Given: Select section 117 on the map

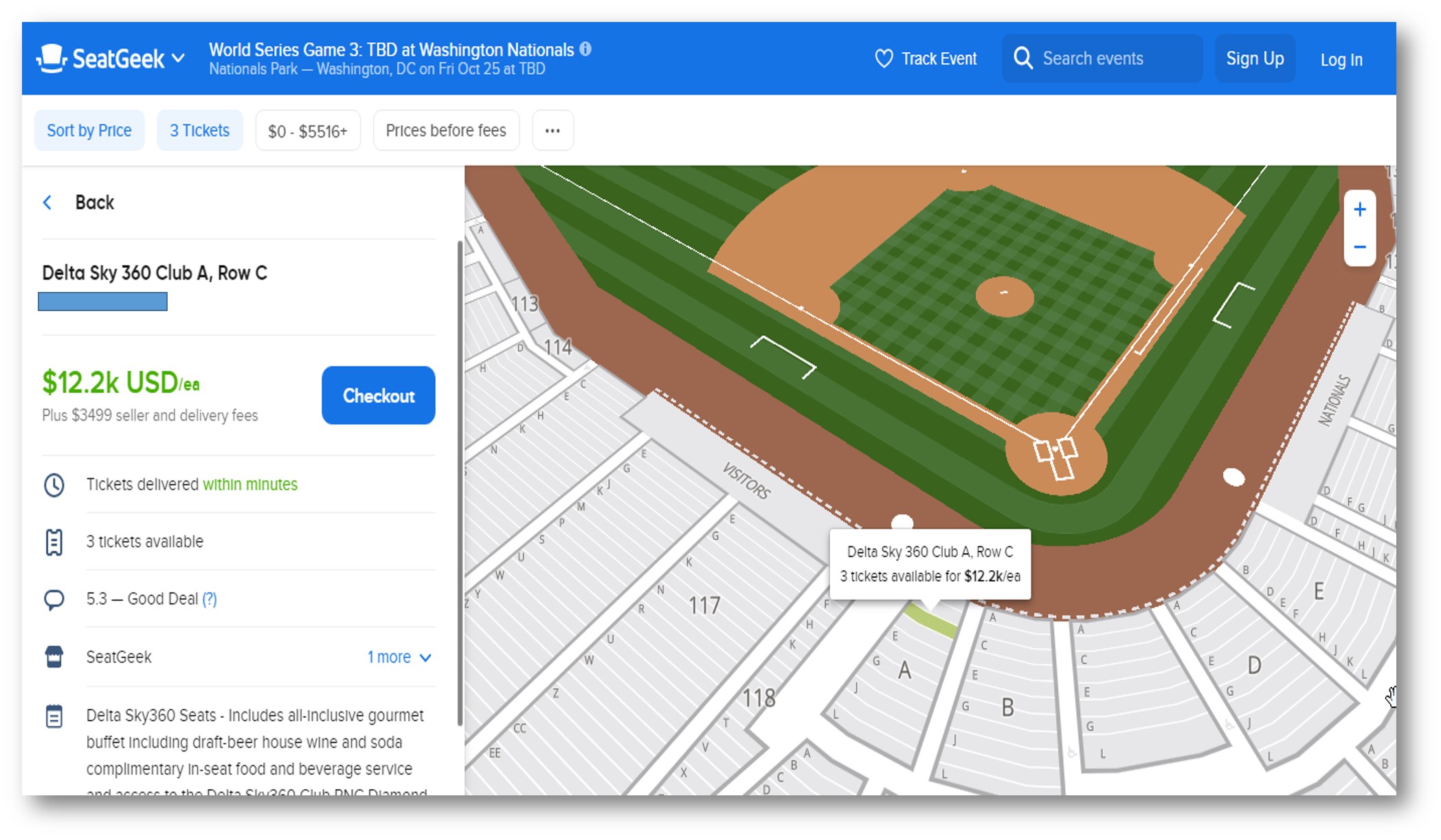Looking at the screenshot, I should (x=704, y=606).
